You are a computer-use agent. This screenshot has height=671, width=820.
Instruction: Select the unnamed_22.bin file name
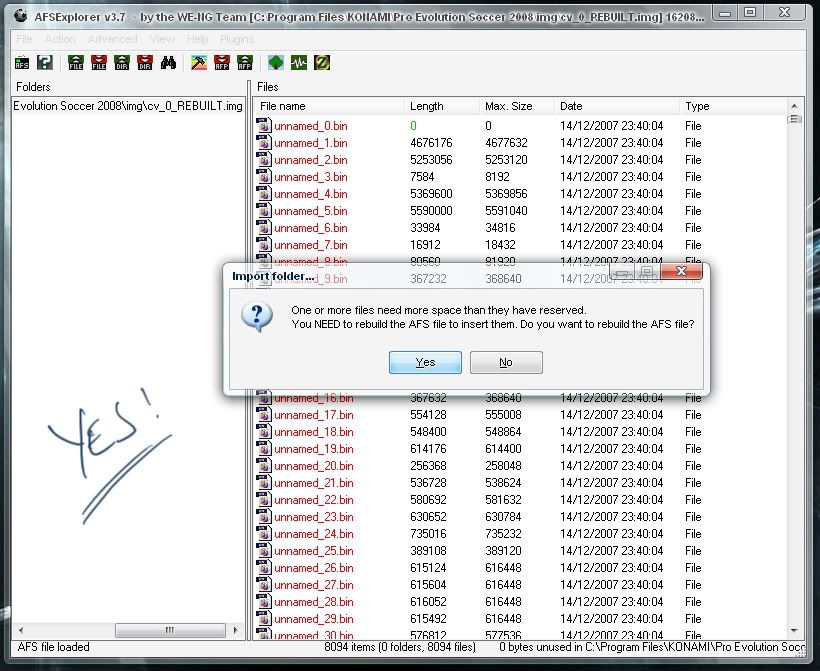314,500
